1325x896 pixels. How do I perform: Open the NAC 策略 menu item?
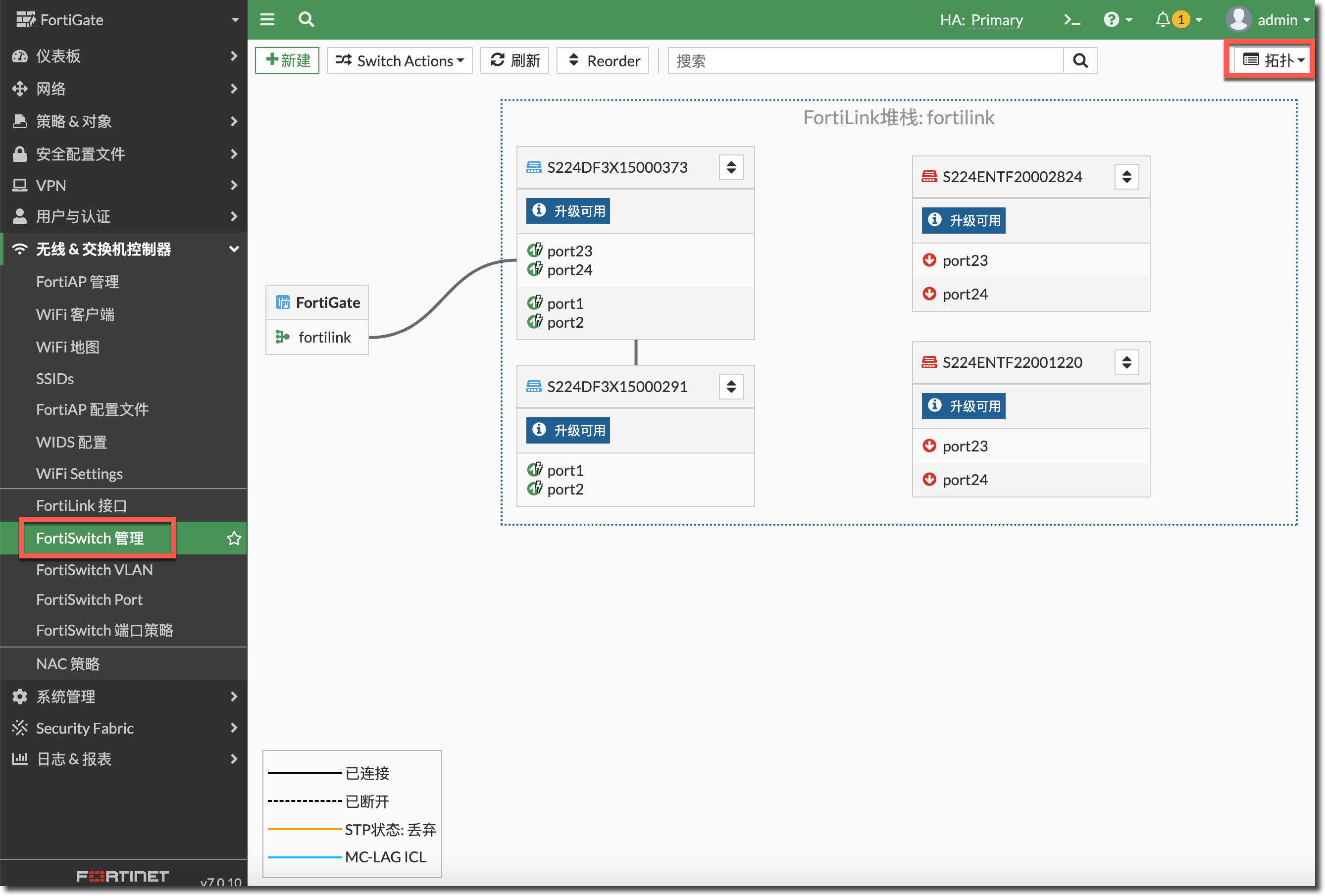pos(68,663)
